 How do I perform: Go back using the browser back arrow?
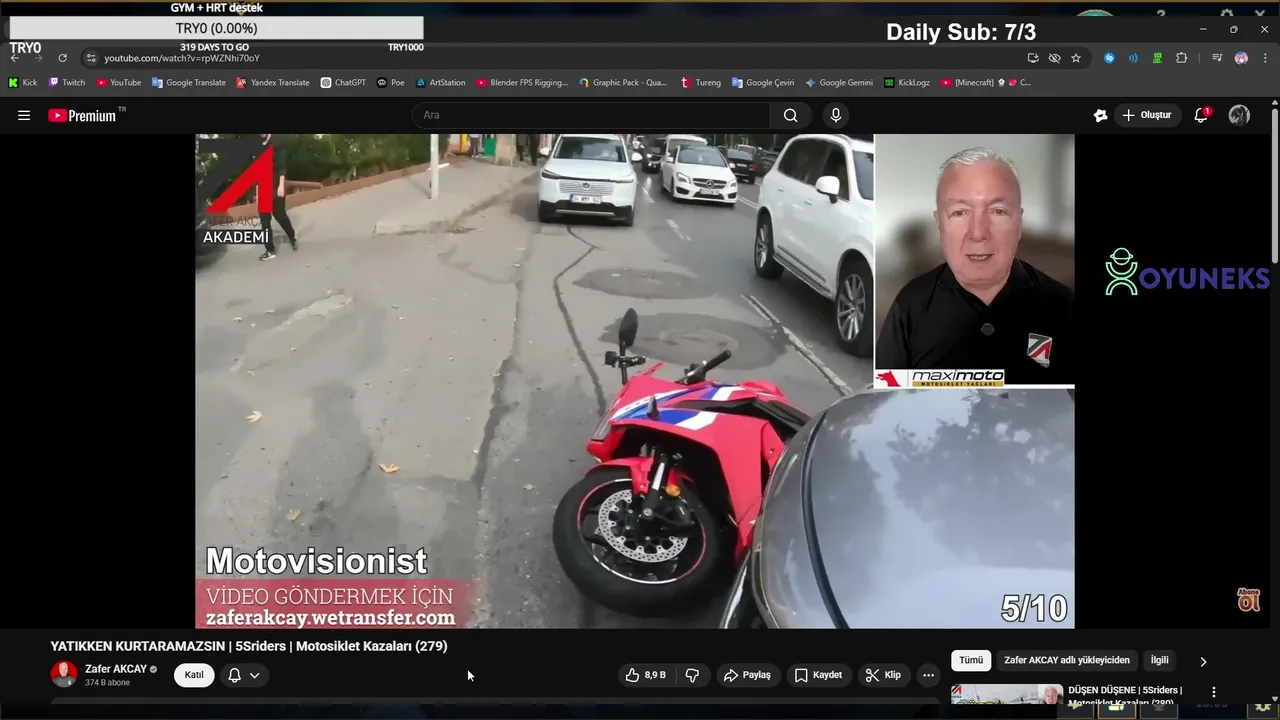click(14, 58)
